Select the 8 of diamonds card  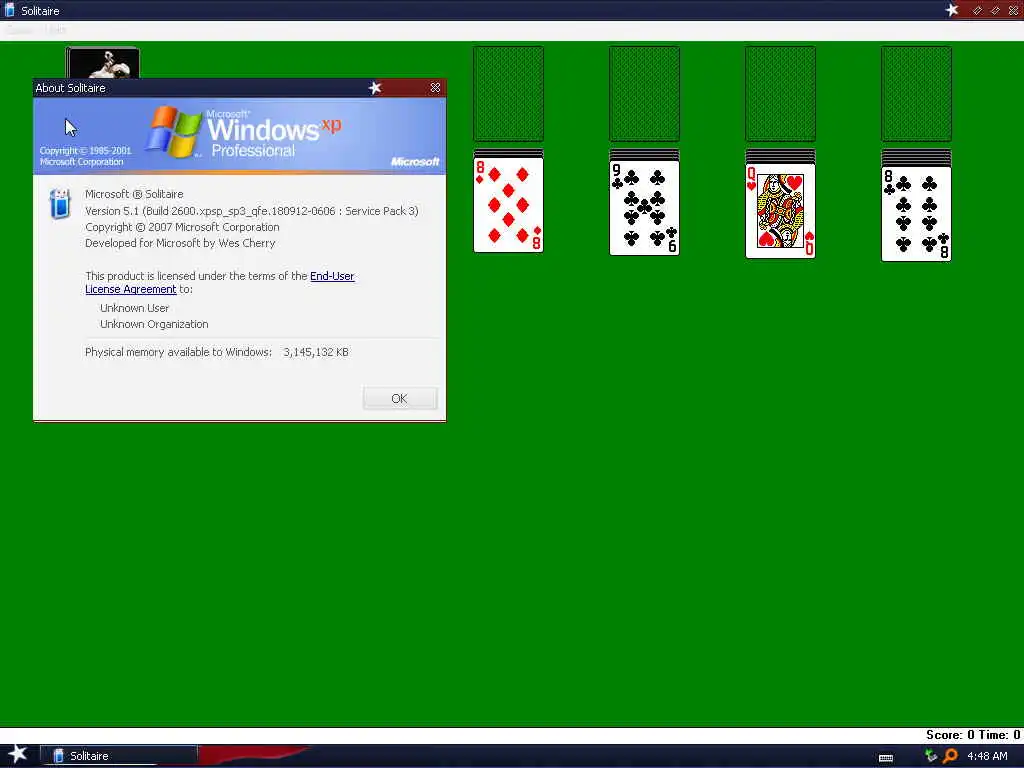[x=508, y=205]
